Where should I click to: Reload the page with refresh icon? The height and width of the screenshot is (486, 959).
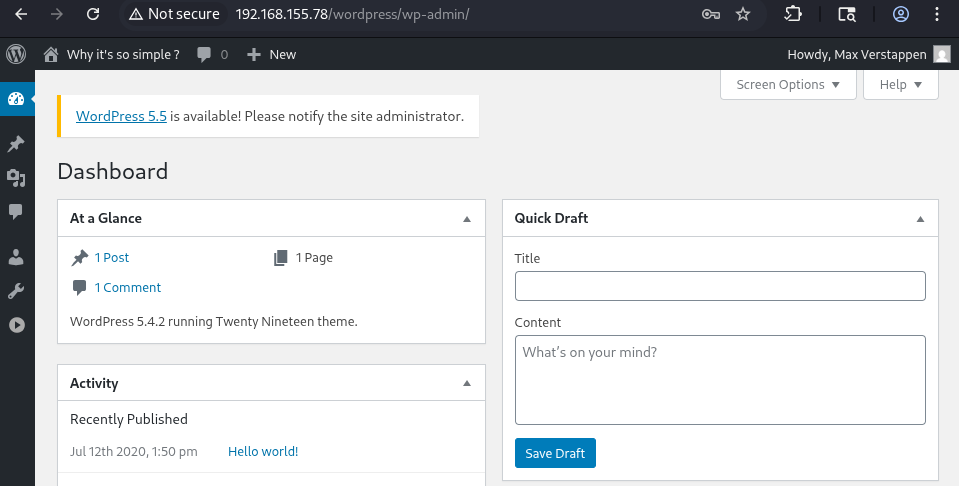pyautogui.click(x=93, y=14)
